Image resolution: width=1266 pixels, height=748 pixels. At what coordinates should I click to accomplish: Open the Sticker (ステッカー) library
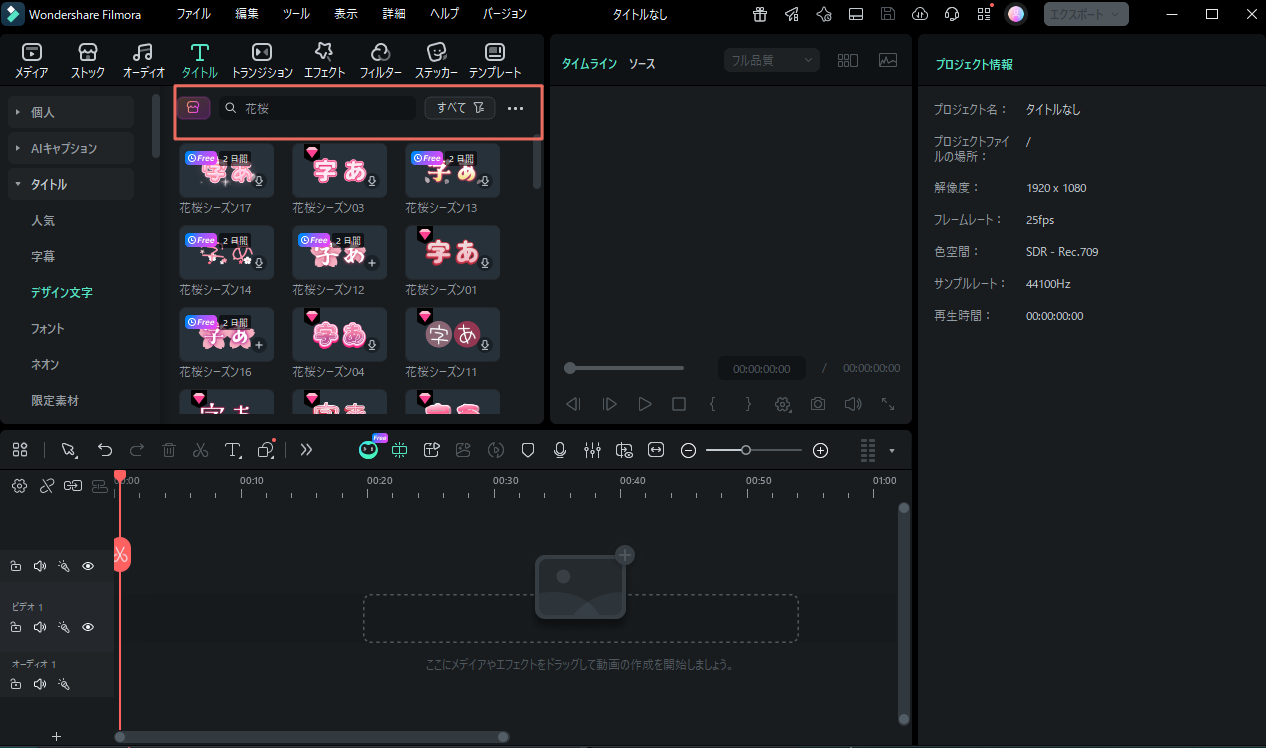click(436, 60)
